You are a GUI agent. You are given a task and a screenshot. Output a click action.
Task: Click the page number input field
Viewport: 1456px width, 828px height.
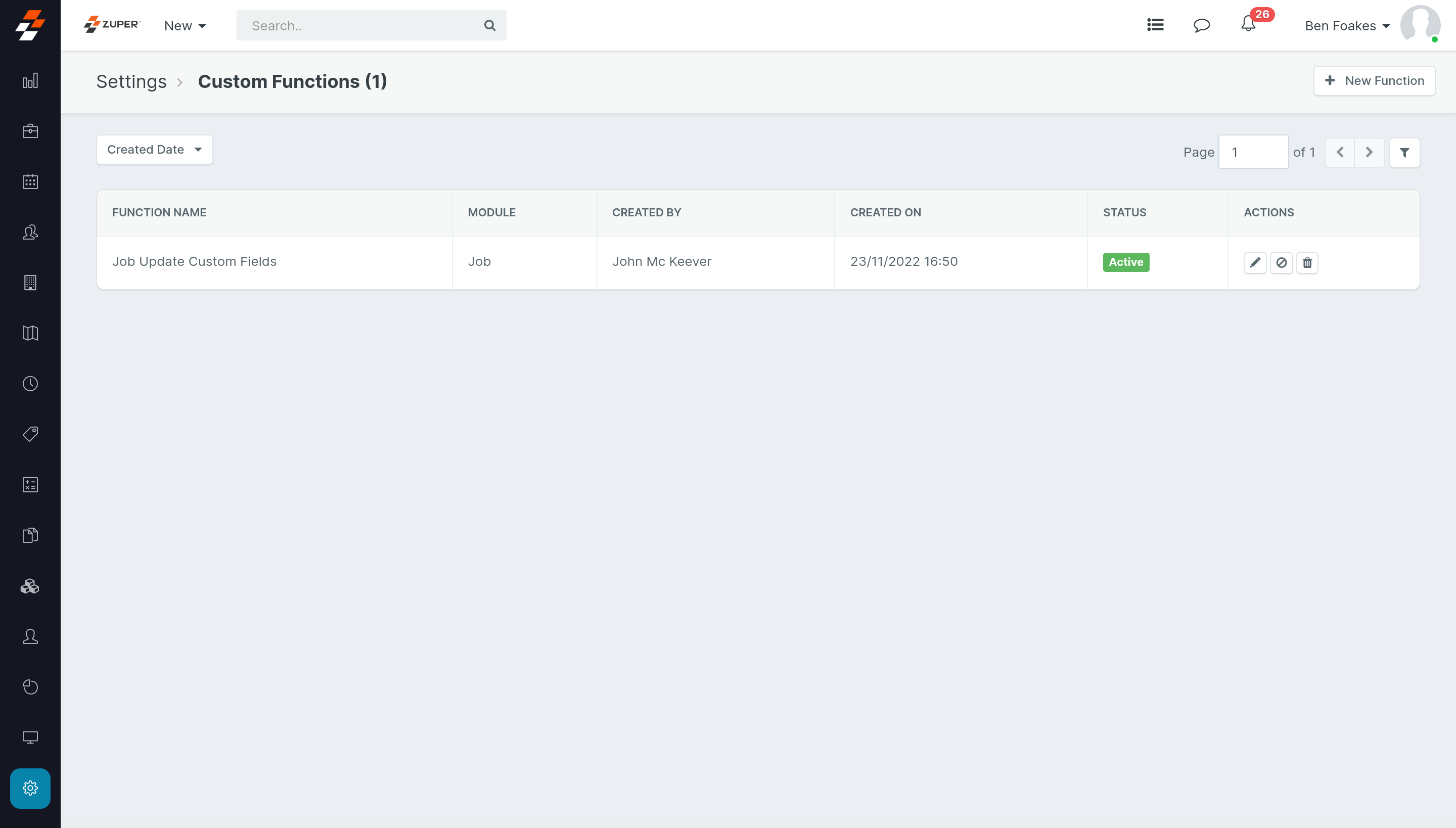point(1253,152)
